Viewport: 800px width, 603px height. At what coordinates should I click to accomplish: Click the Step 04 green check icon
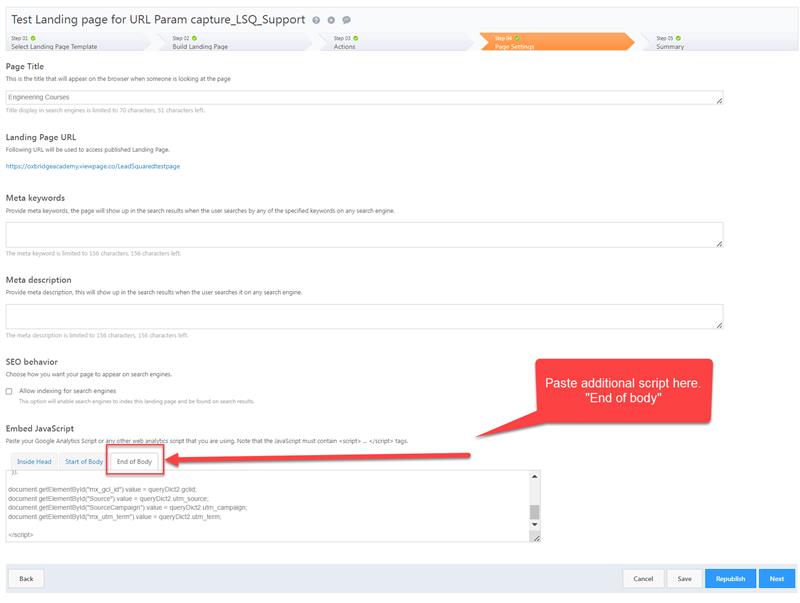pos(517,38)
